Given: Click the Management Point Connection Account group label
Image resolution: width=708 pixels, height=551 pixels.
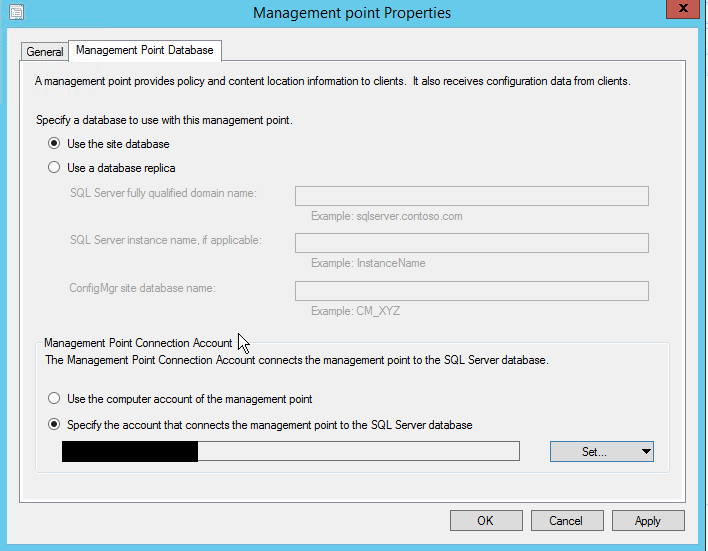Looking at the screenshot, I should [138, 343].
